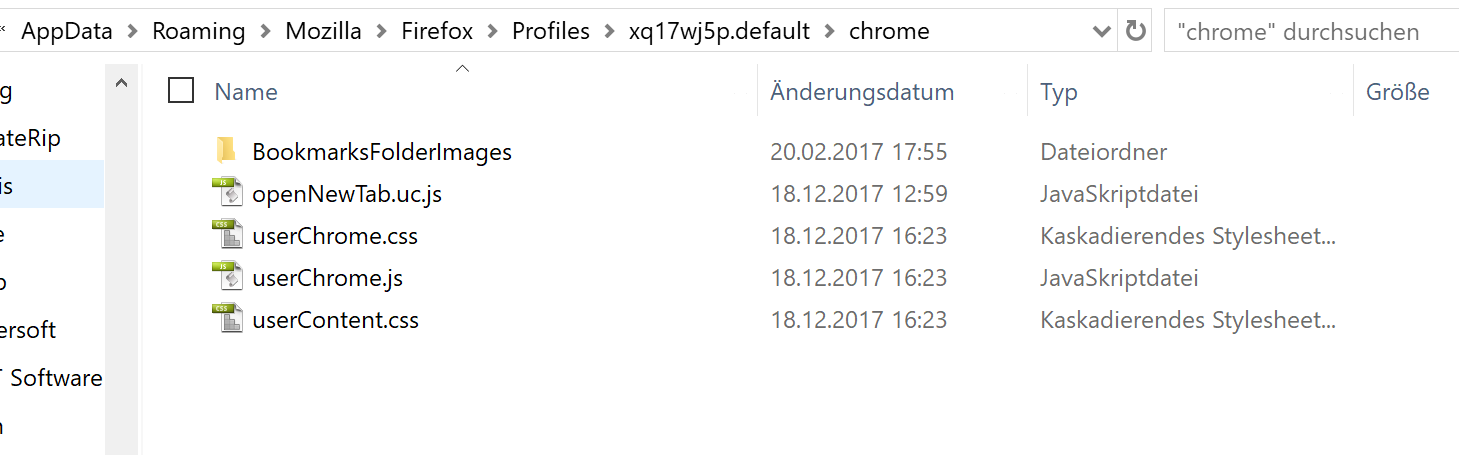Click the userChrome.js file icon

point(227,278)
